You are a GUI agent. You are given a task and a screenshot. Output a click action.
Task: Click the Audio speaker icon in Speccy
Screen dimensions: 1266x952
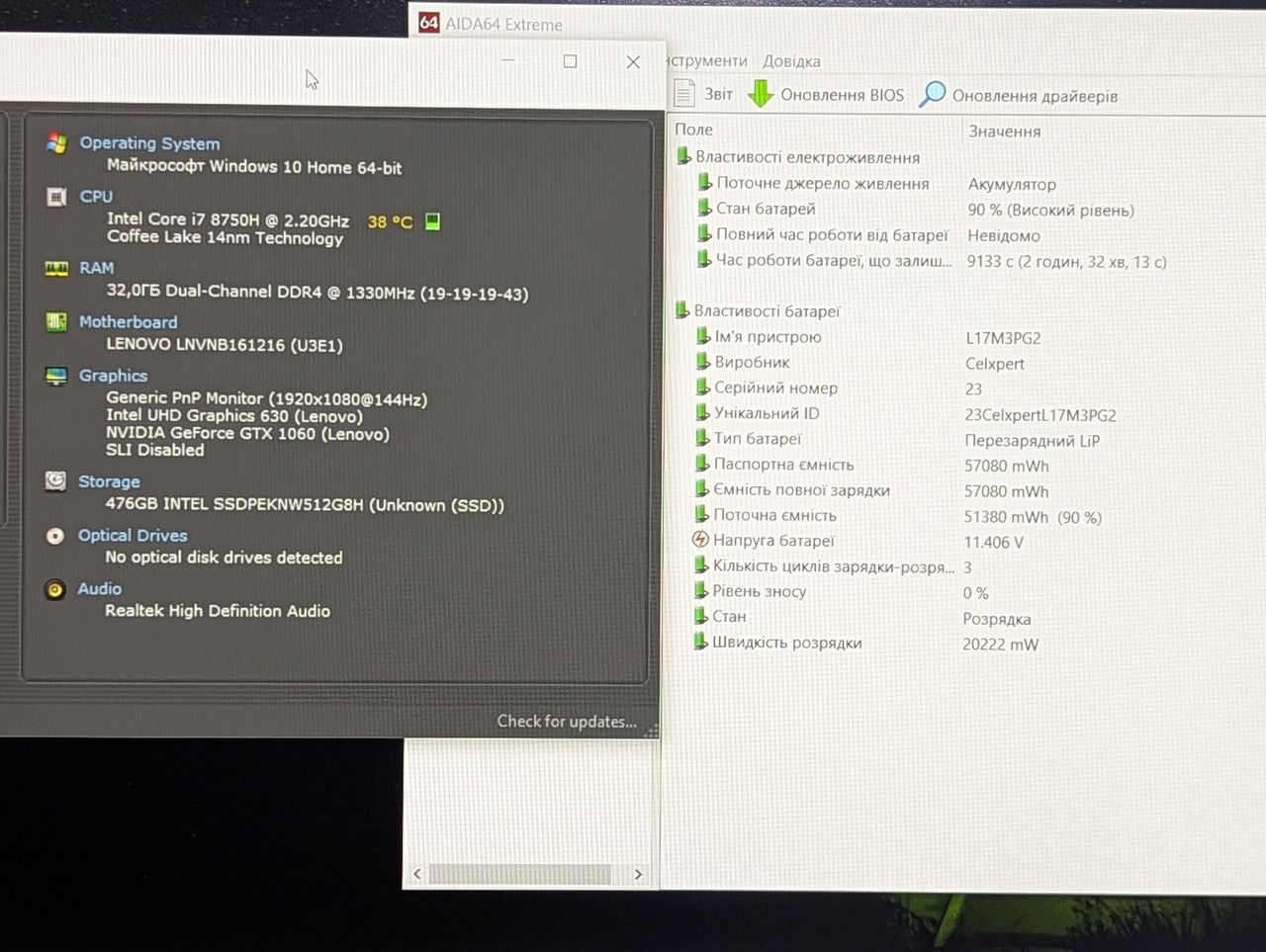click(x=55, y=589)
